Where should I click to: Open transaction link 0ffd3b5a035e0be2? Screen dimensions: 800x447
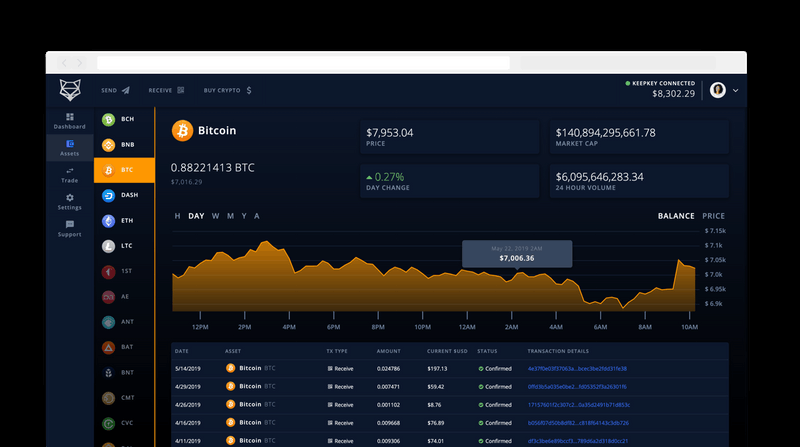tap(577, 387)
